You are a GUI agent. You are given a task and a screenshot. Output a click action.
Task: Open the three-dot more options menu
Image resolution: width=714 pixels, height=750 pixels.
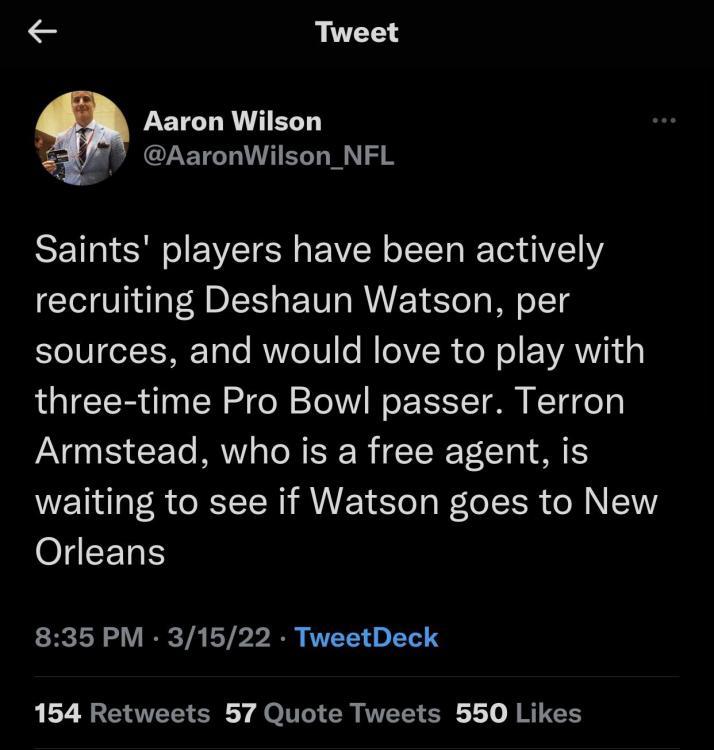(x=664, y=121)
